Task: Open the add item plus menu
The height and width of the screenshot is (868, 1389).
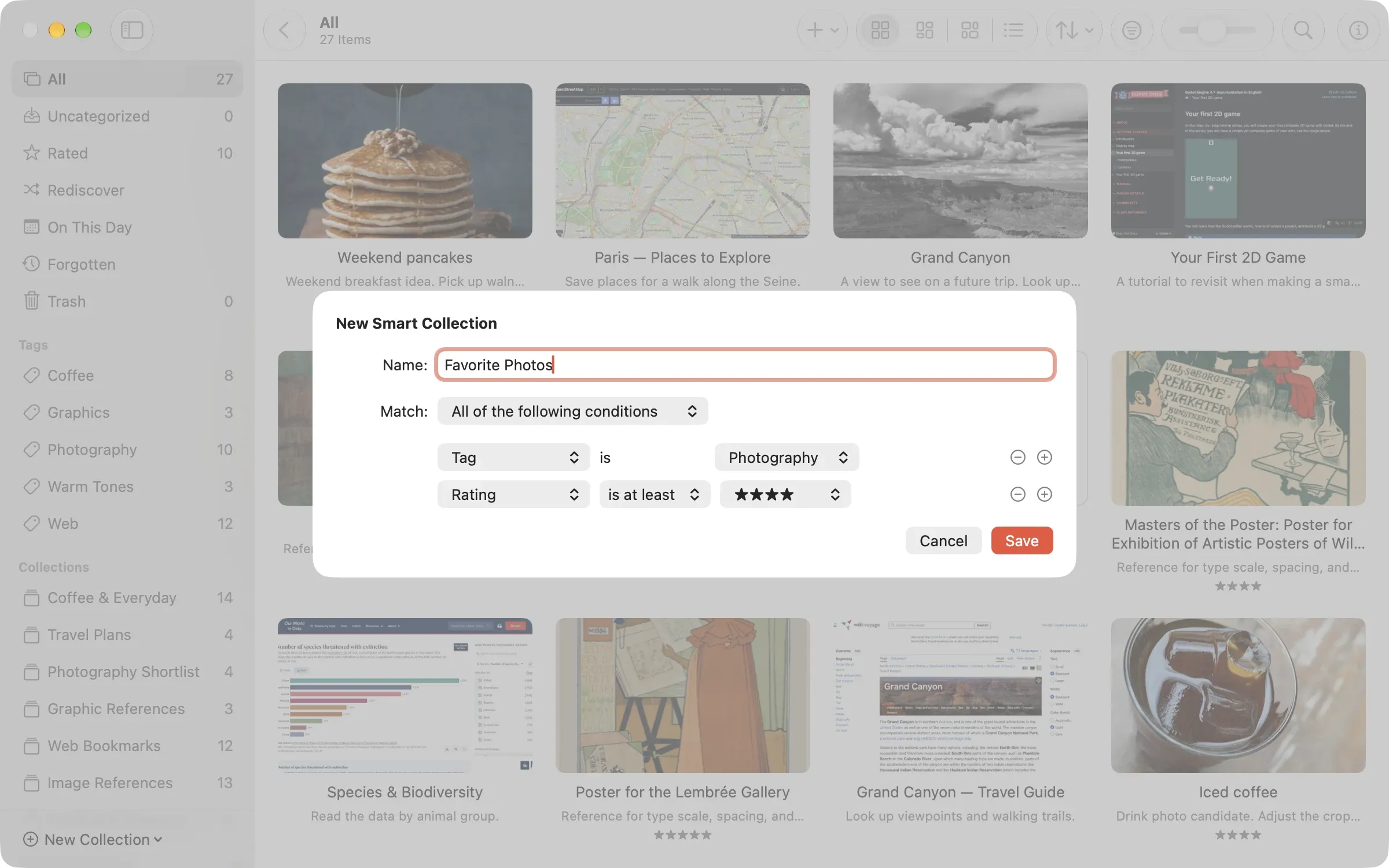Action: click(822, 30)
